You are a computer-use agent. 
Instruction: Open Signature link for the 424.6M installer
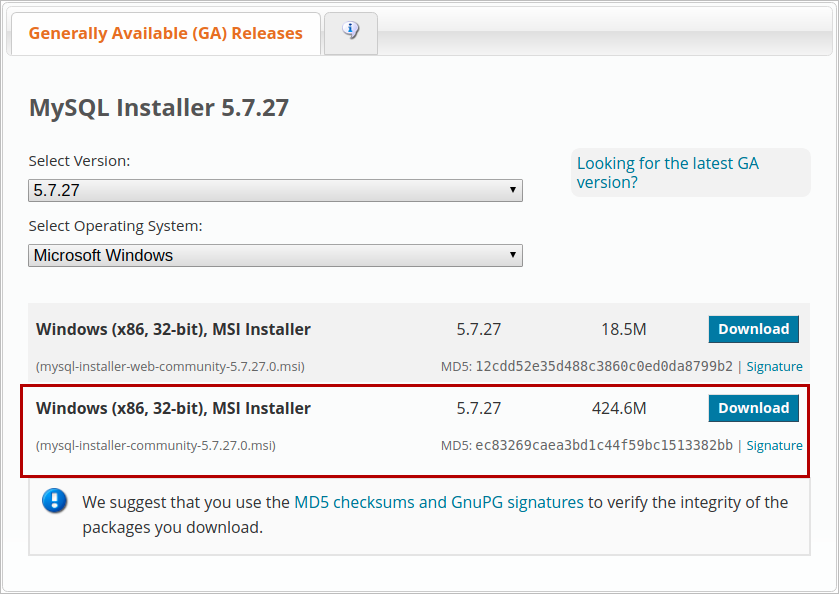click(x=774, y=445)
